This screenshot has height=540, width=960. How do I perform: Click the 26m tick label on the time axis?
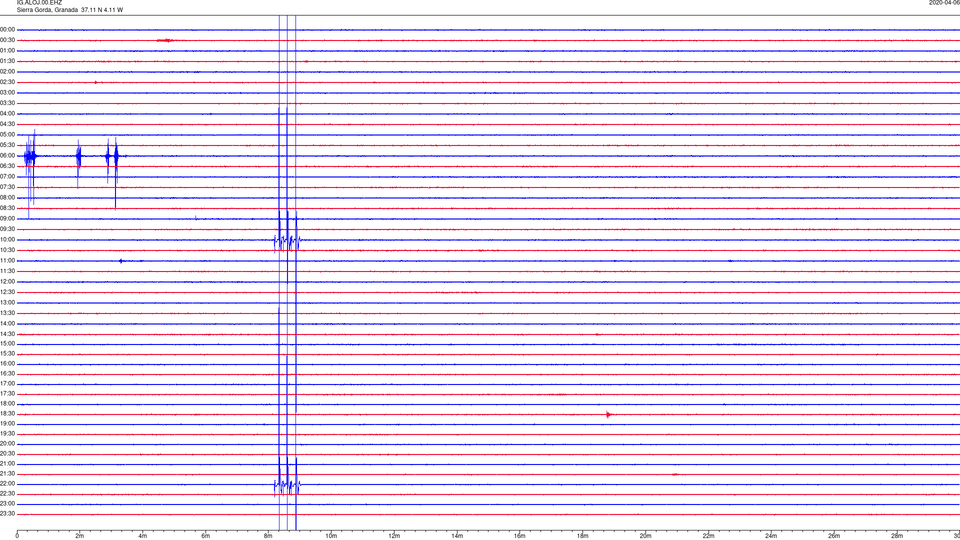coord(834,536)
